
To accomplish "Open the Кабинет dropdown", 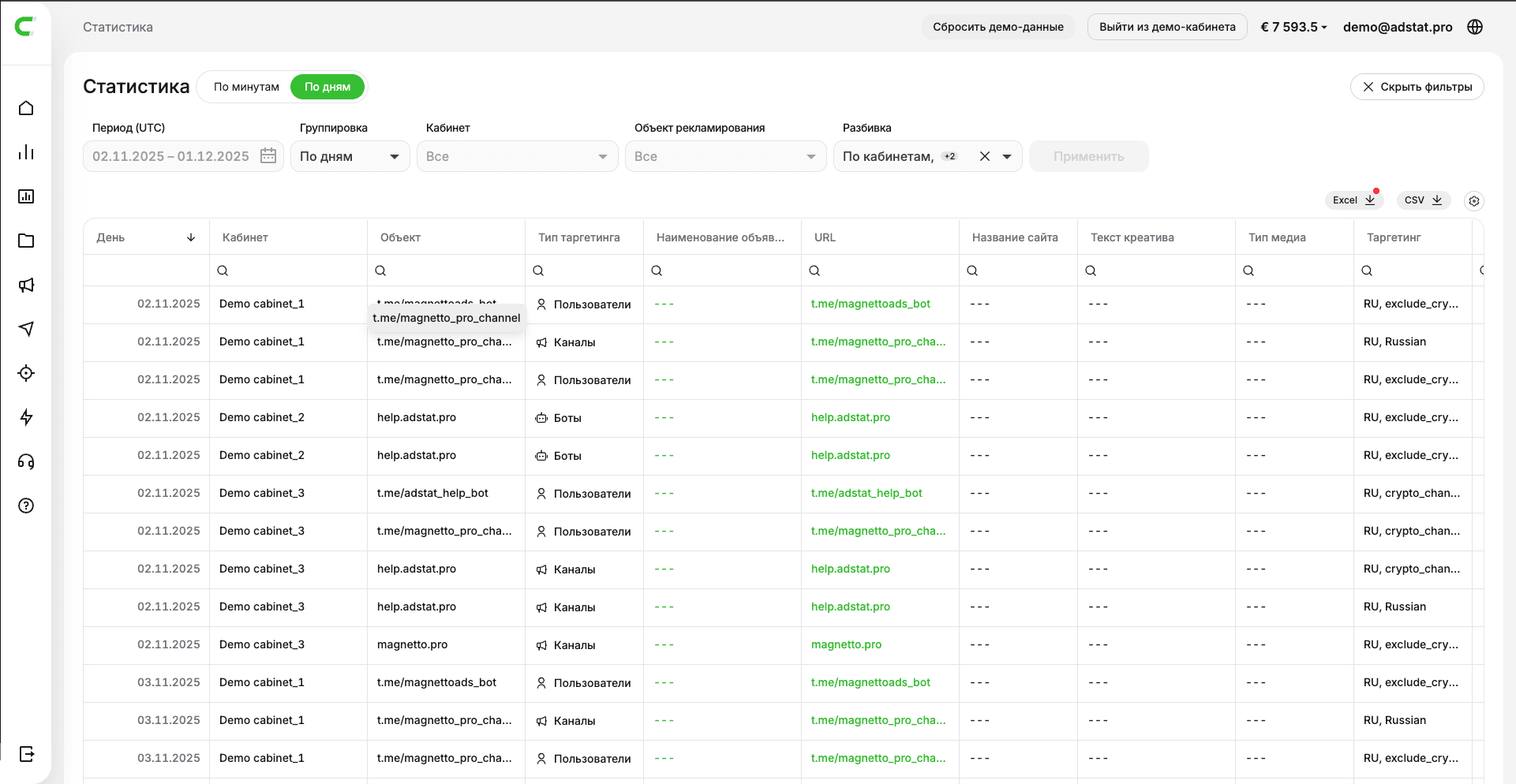I will pyautogui.click(x=517, y=156).
